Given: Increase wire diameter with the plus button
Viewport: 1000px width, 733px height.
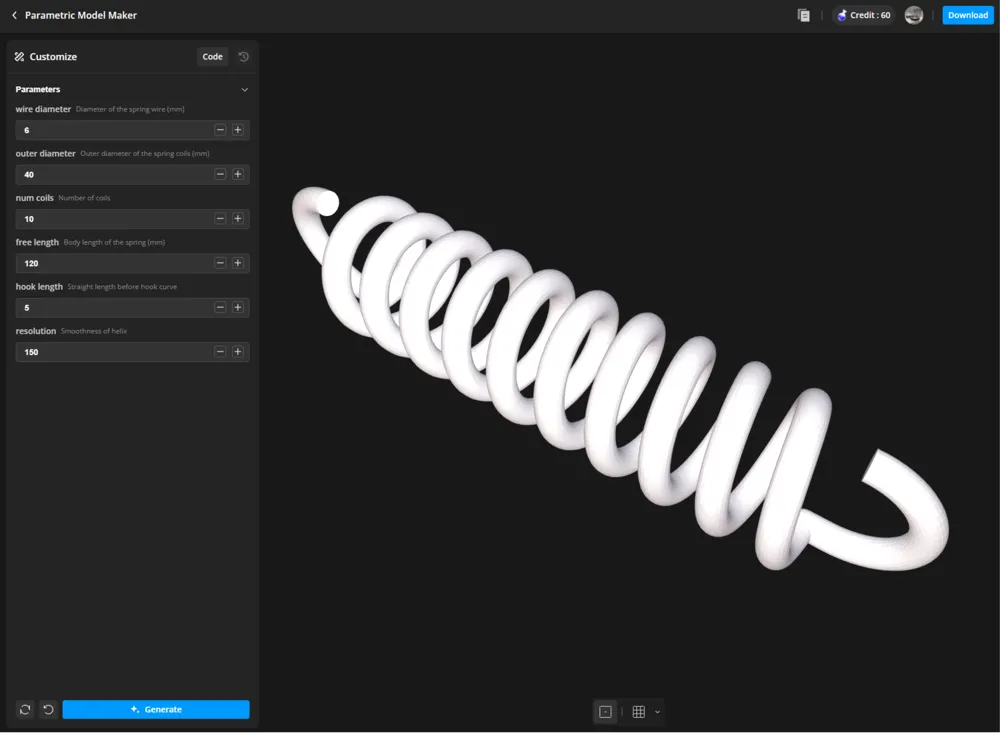Looking at the screenshot, I should click(x=238, y=130).
